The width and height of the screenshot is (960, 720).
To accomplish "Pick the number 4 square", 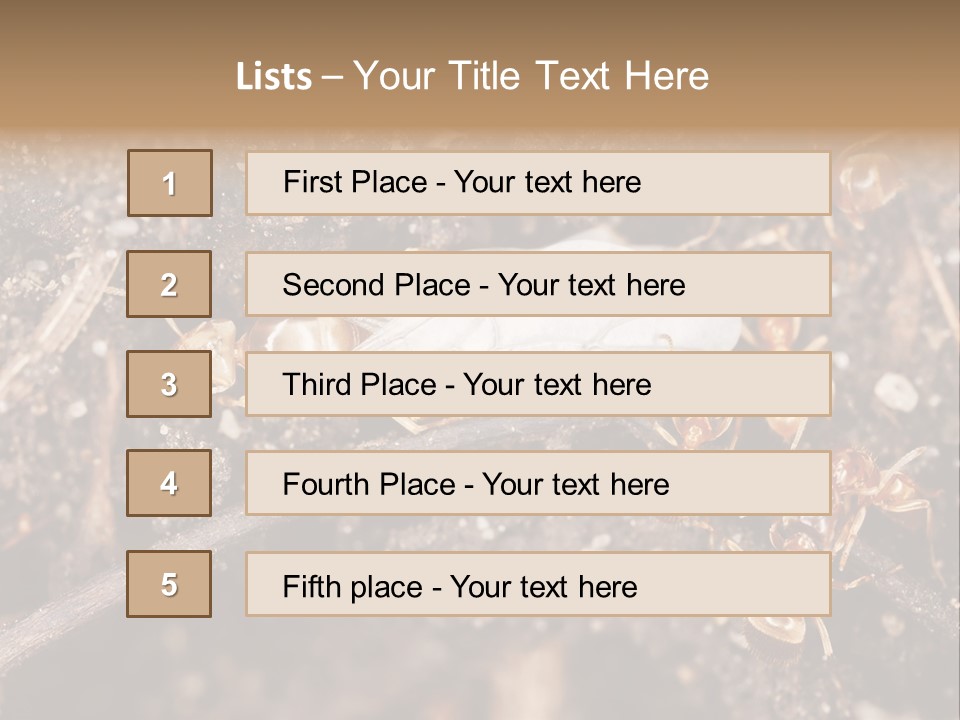I will (x=169, y=483).
